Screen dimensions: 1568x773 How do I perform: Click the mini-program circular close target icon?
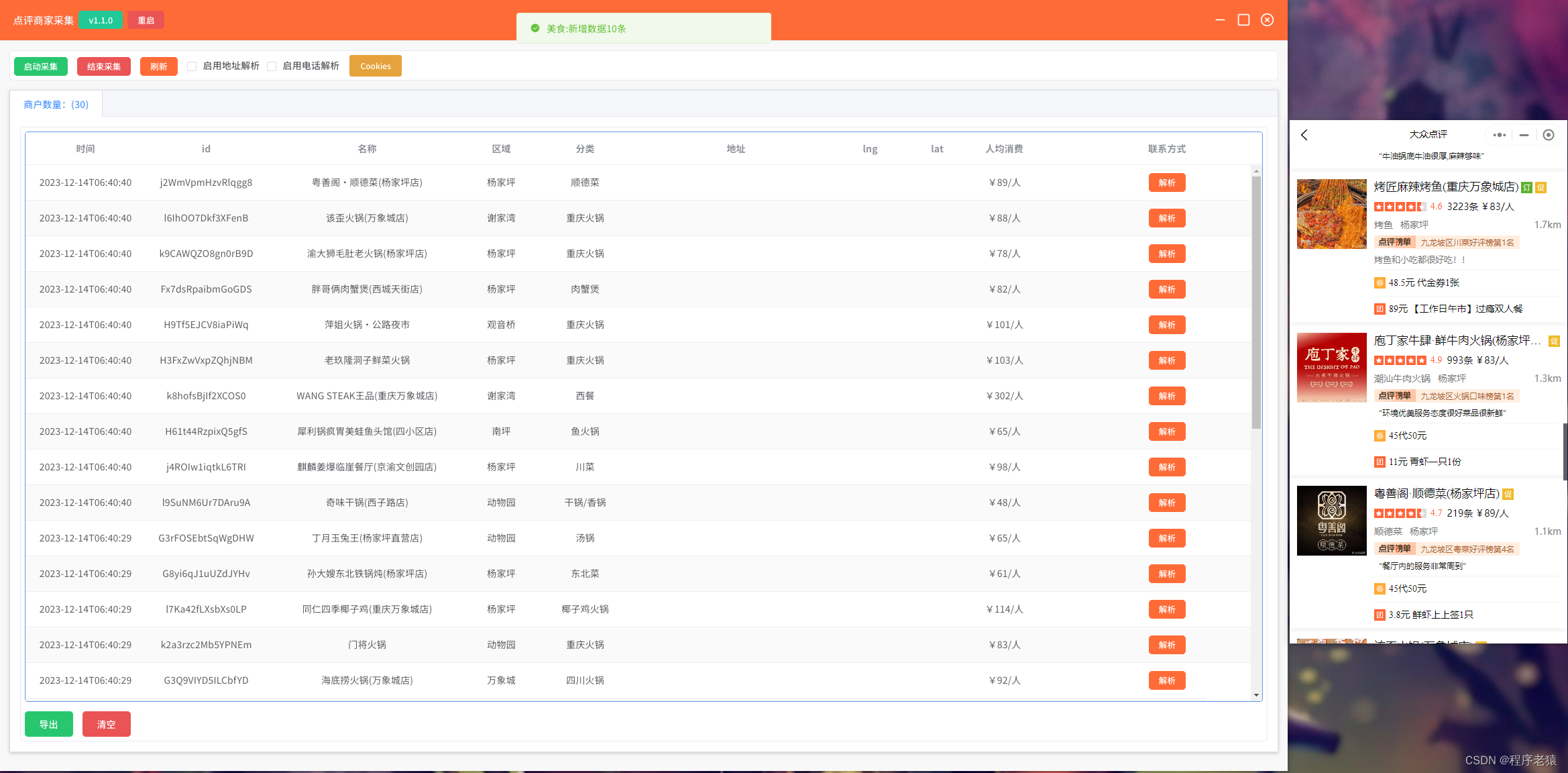point(1549,135)
